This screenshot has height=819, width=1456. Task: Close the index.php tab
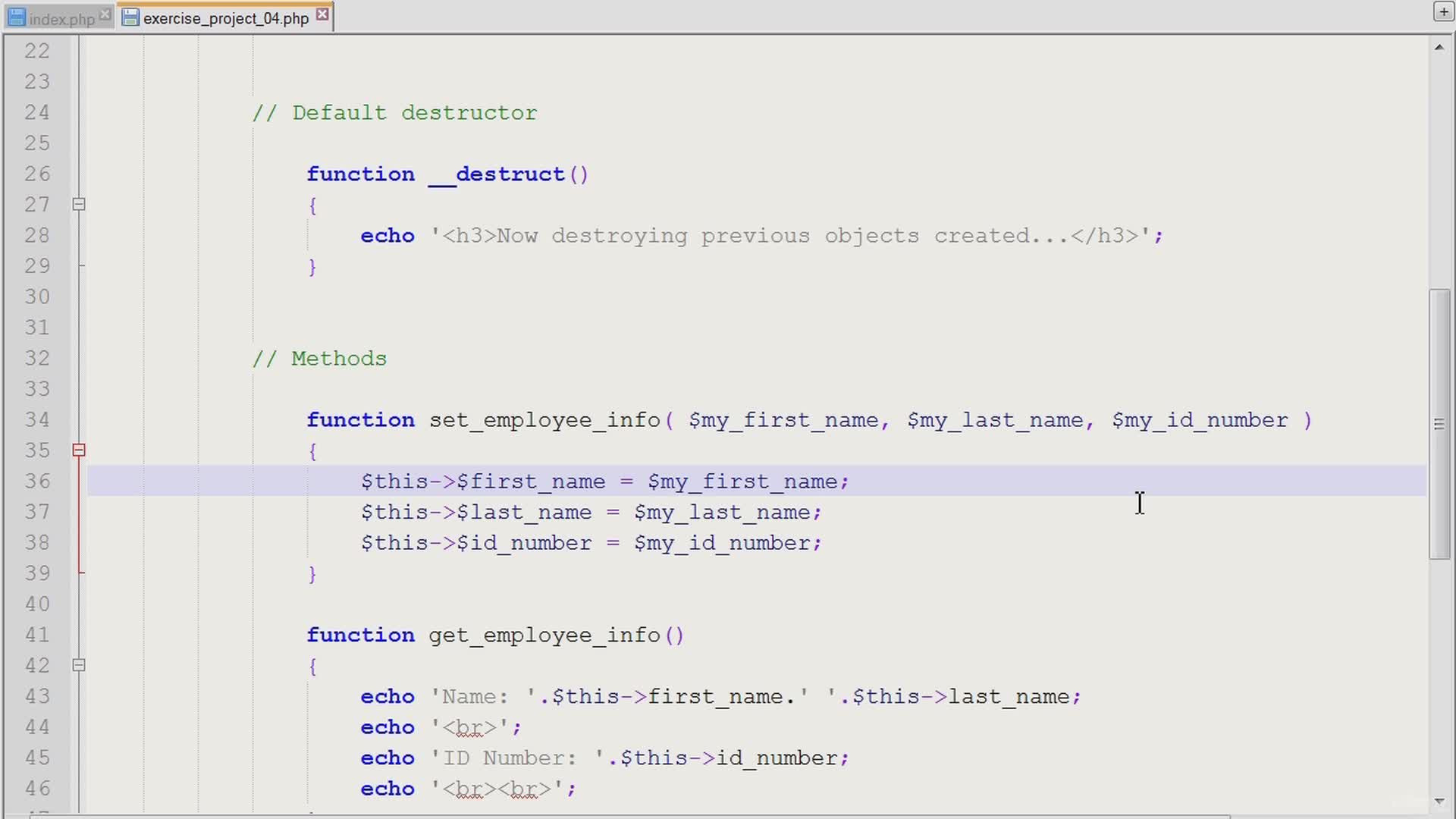[x=105, y=14]
